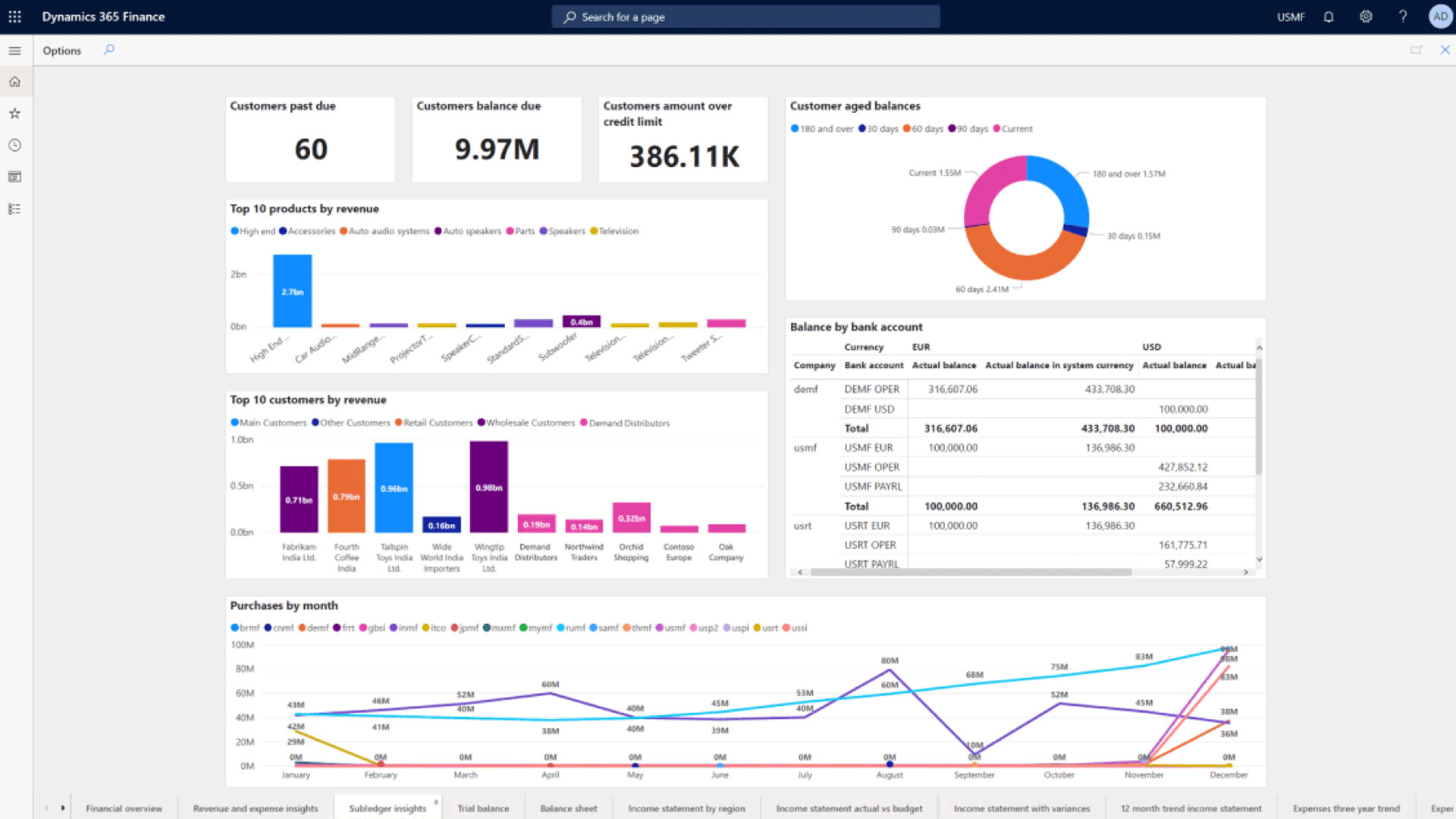View Recent items via the clock icon

(14, 145)
